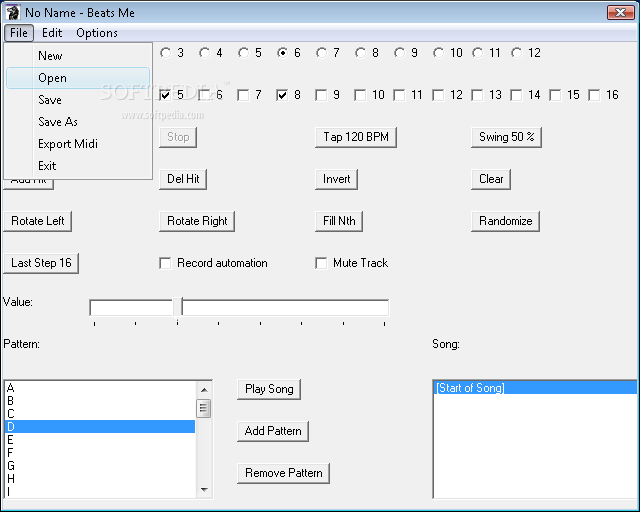Click Tap 120 BPM button
640x512 pixels.
356,137
